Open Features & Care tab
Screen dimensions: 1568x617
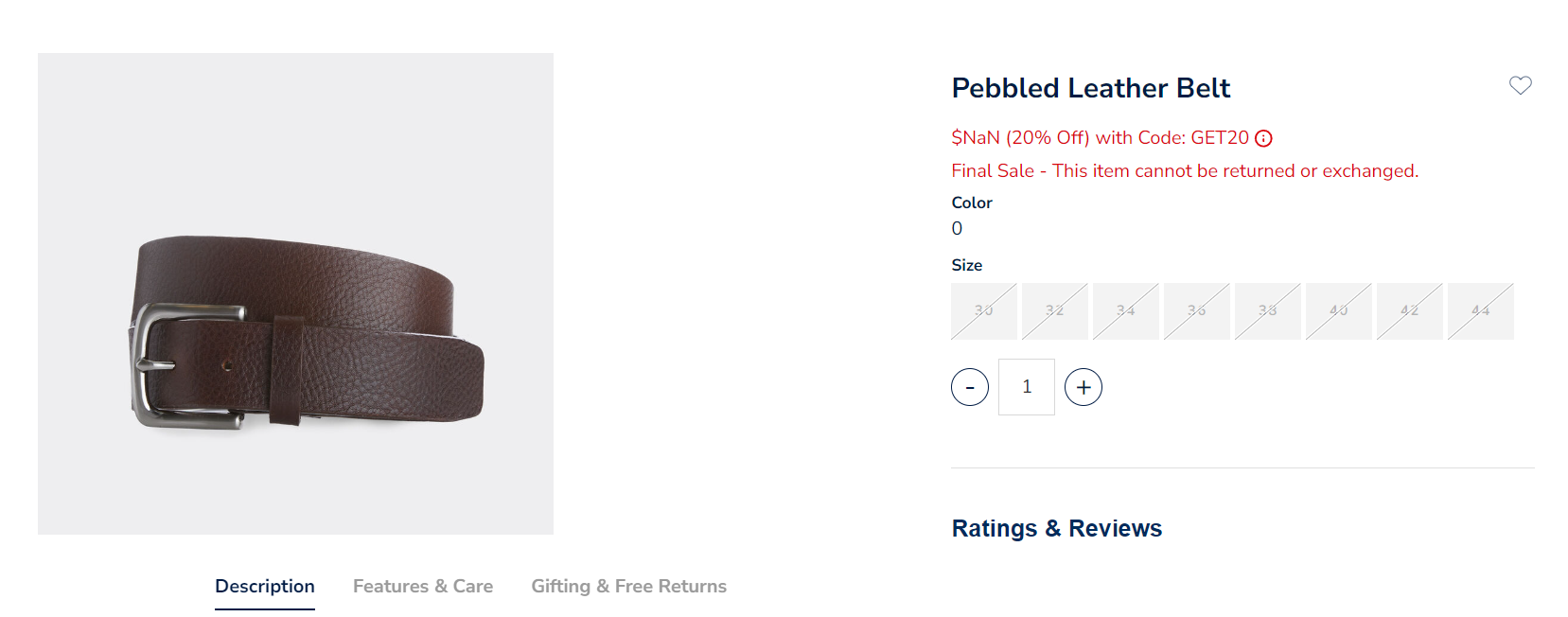[423, 587]
